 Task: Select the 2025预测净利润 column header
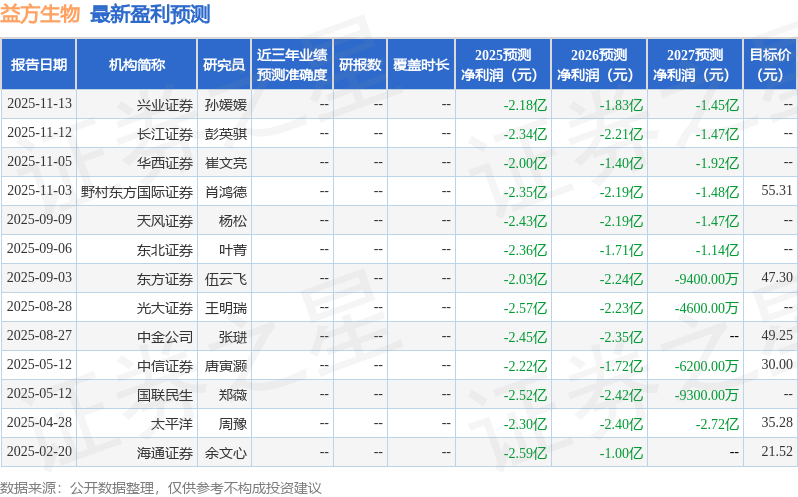tap(503, 65)
